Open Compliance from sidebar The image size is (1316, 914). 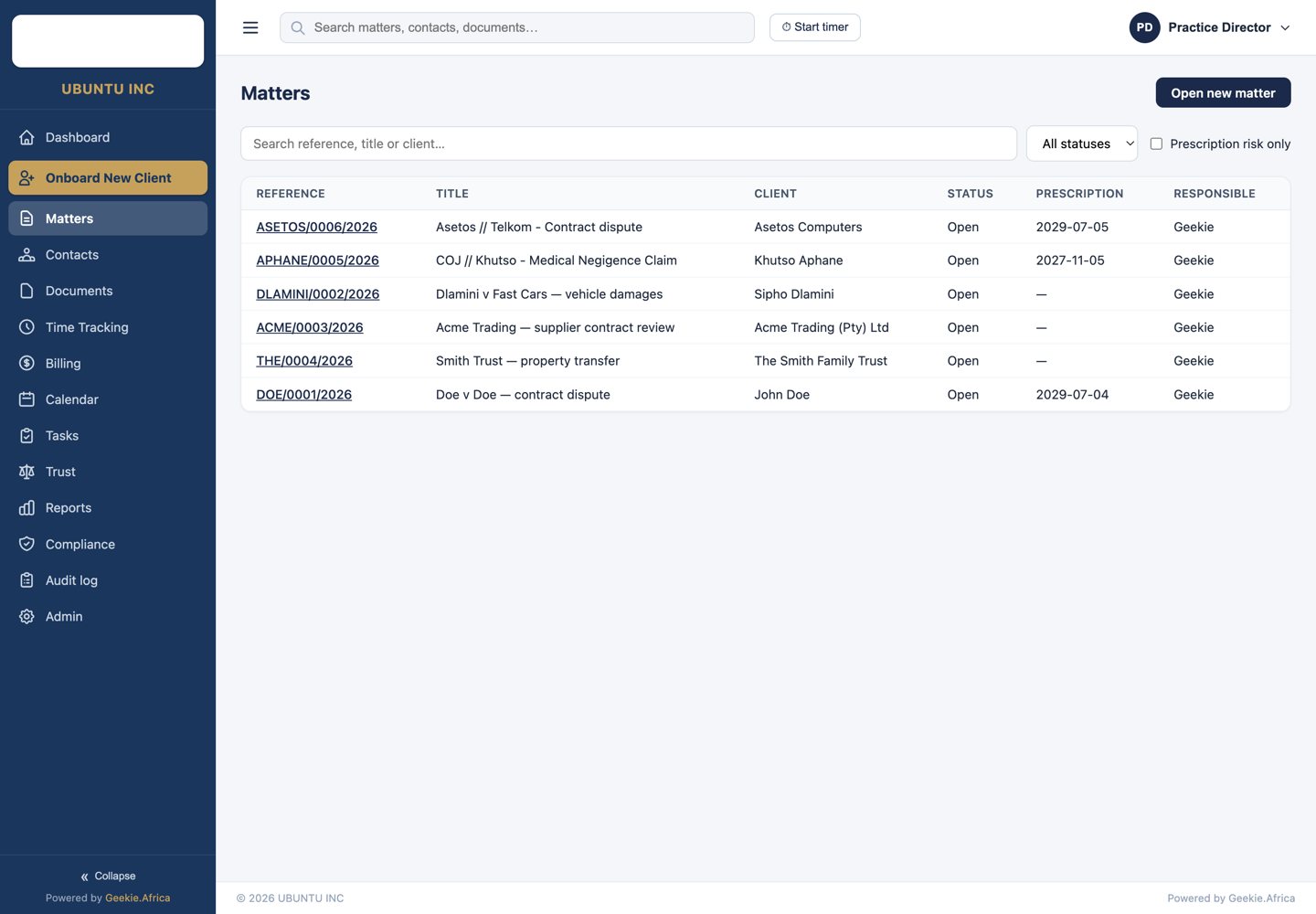coord(108,544)
